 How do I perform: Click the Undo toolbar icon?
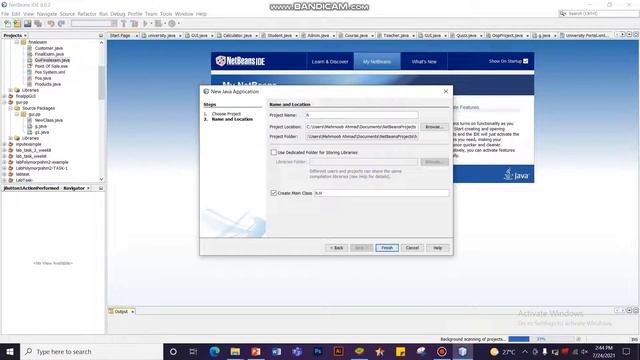click(51, 24)
